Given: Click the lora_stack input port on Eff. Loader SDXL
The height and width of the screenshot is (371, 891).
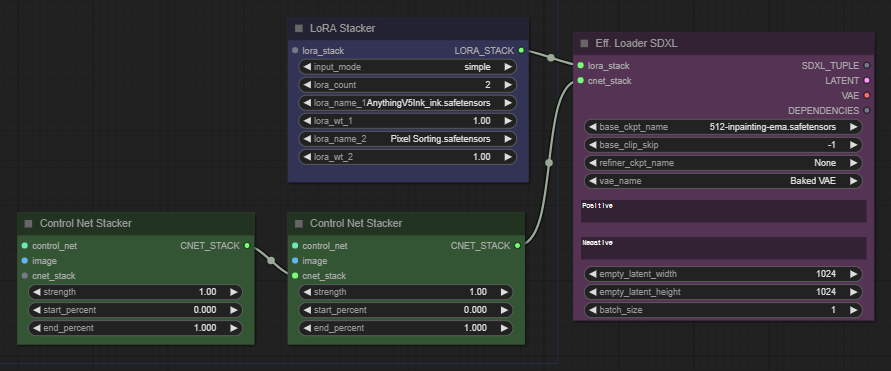Looking at the screenshot, I should 580,66.
